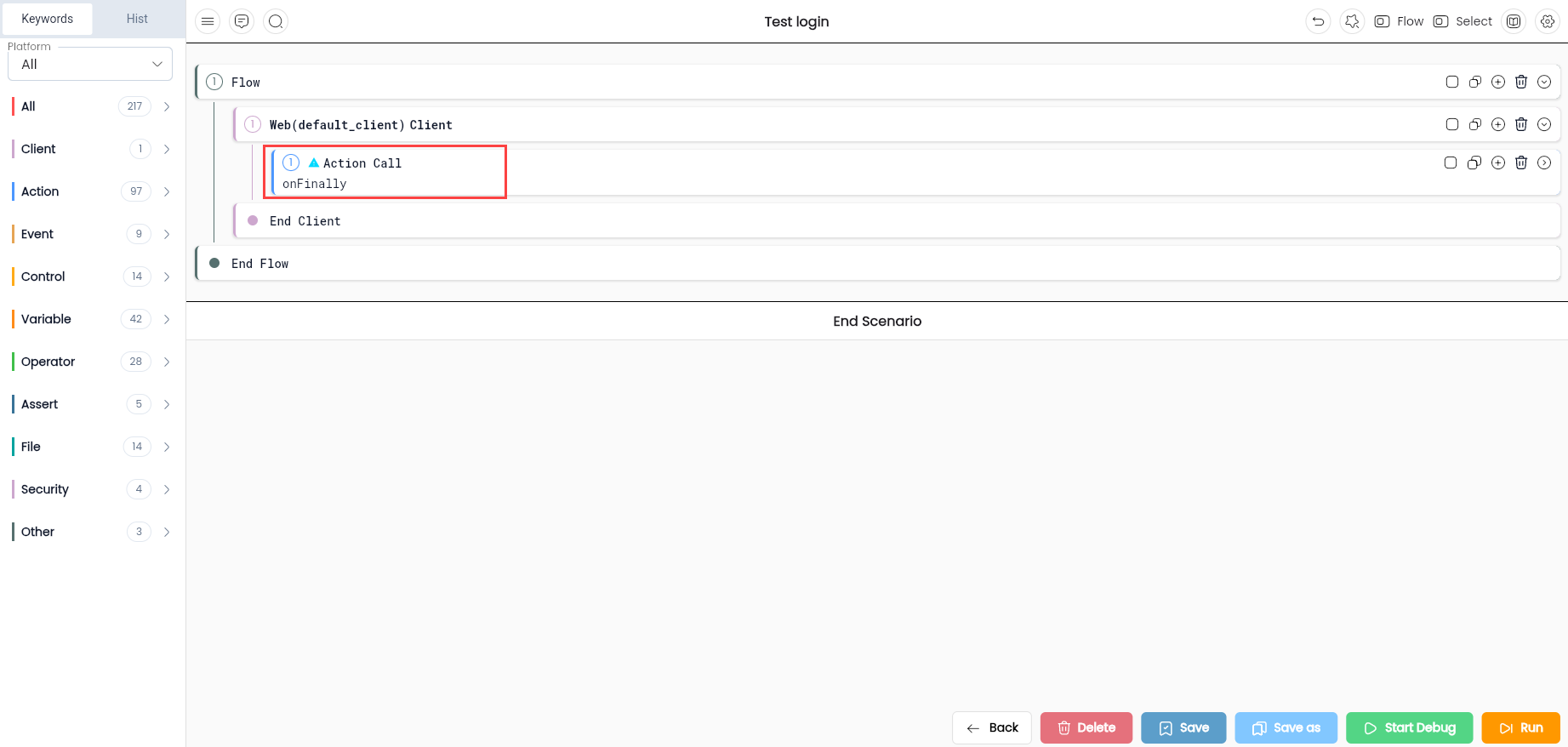Duplicate the Web(default_client) Client row

coord(1475,124)
